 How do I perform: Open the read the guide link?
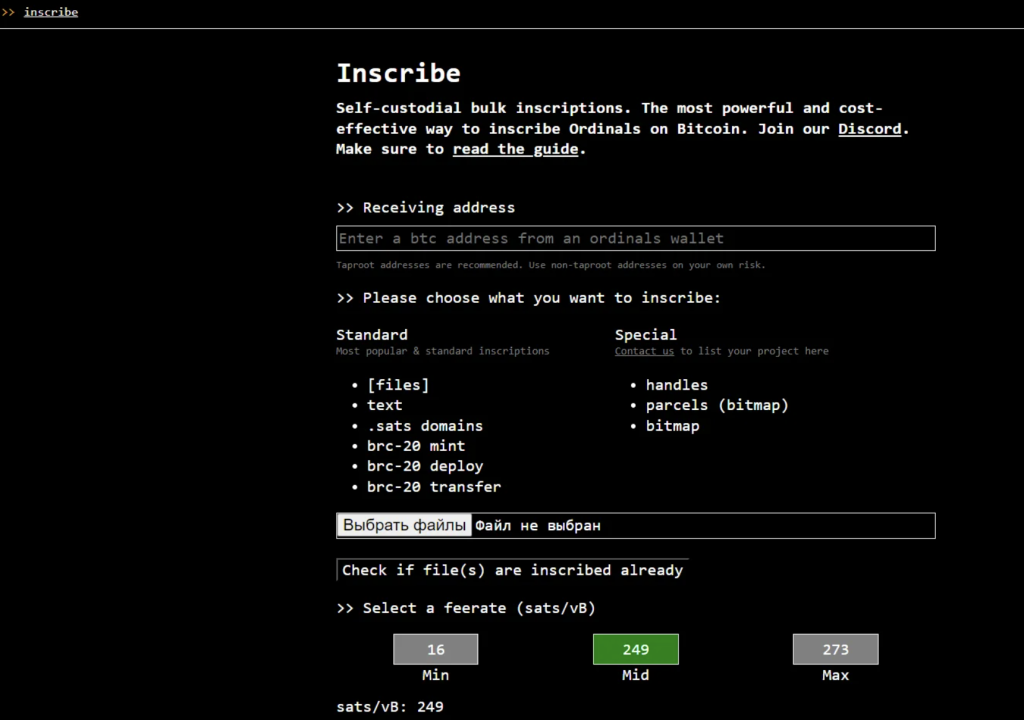[515, 149]
